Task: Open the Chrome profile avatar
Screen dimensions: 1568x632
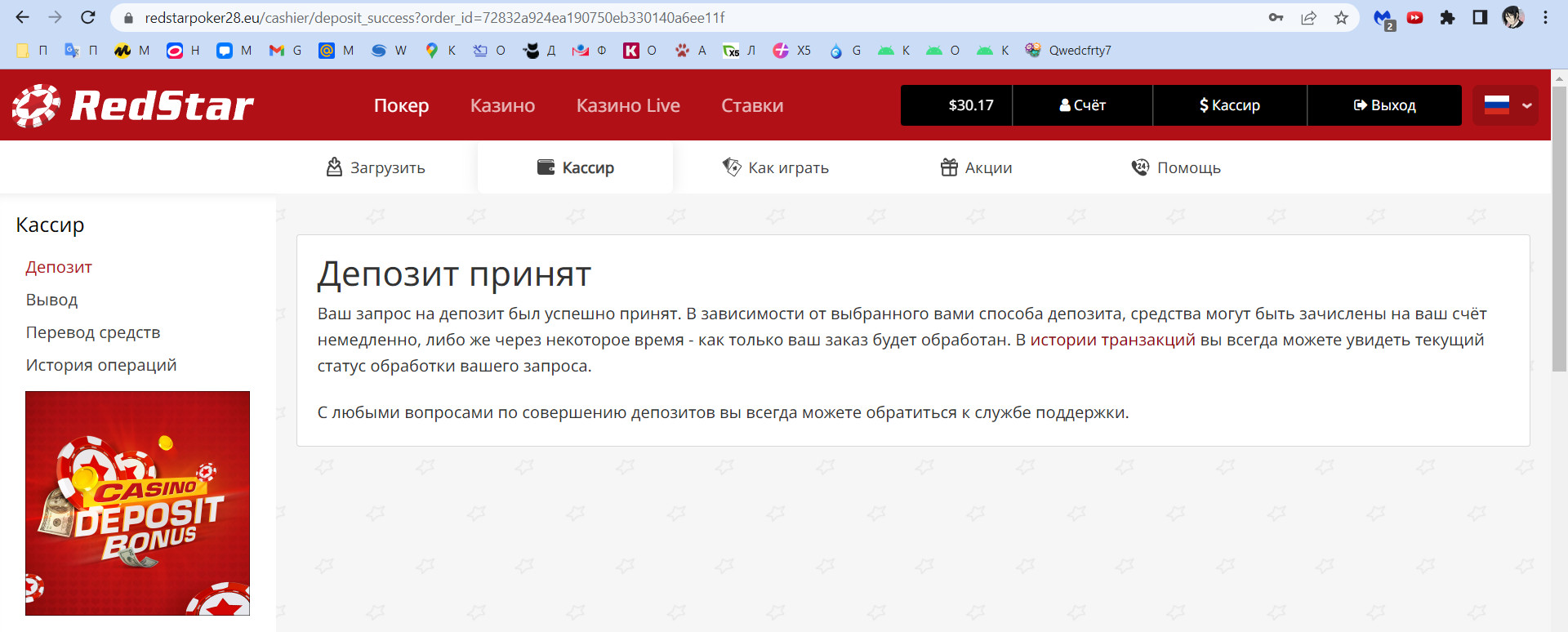Action: (1513, 17)
